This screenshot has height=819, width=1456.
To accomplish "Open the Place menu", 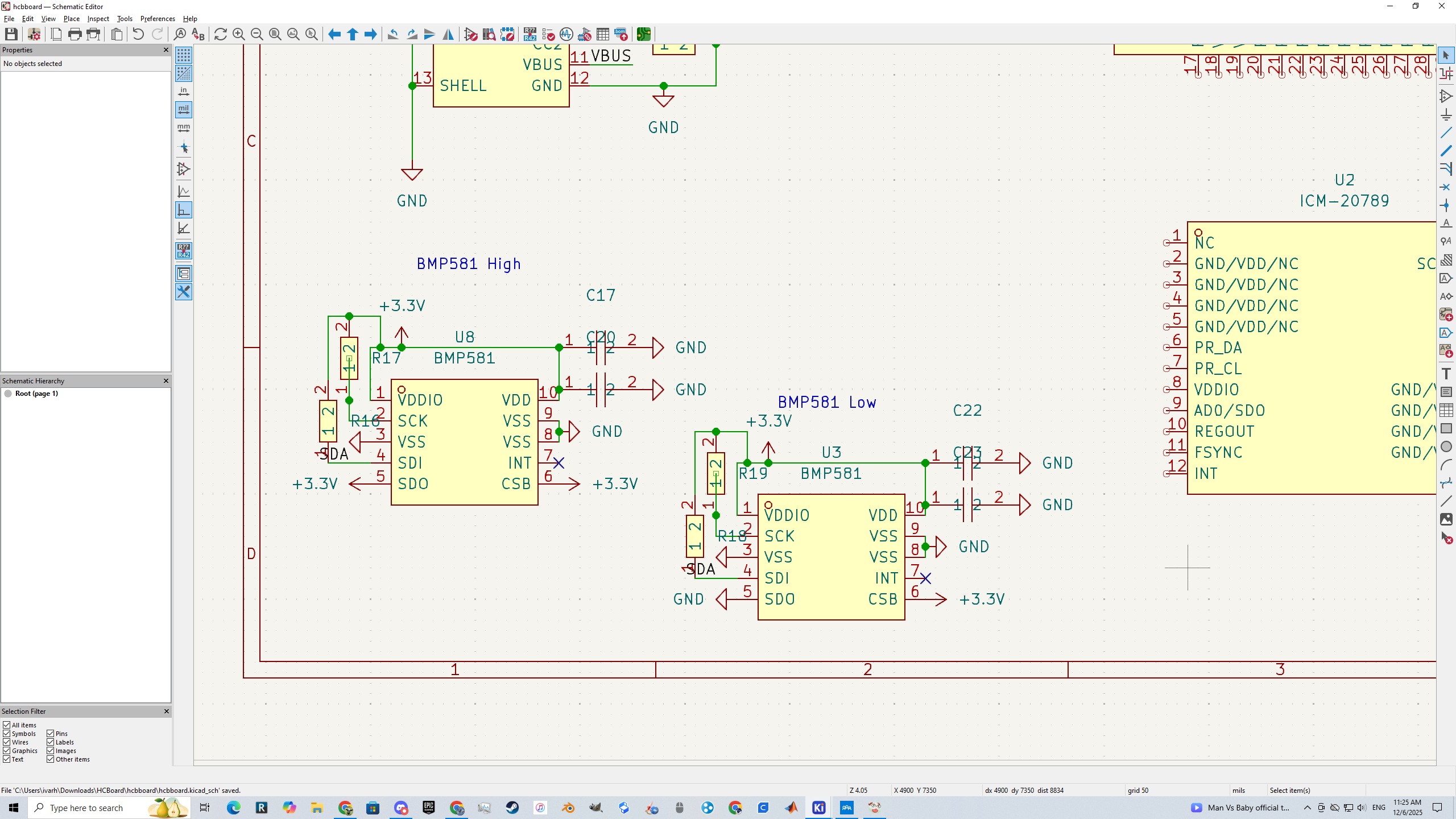I will [71, 18].
